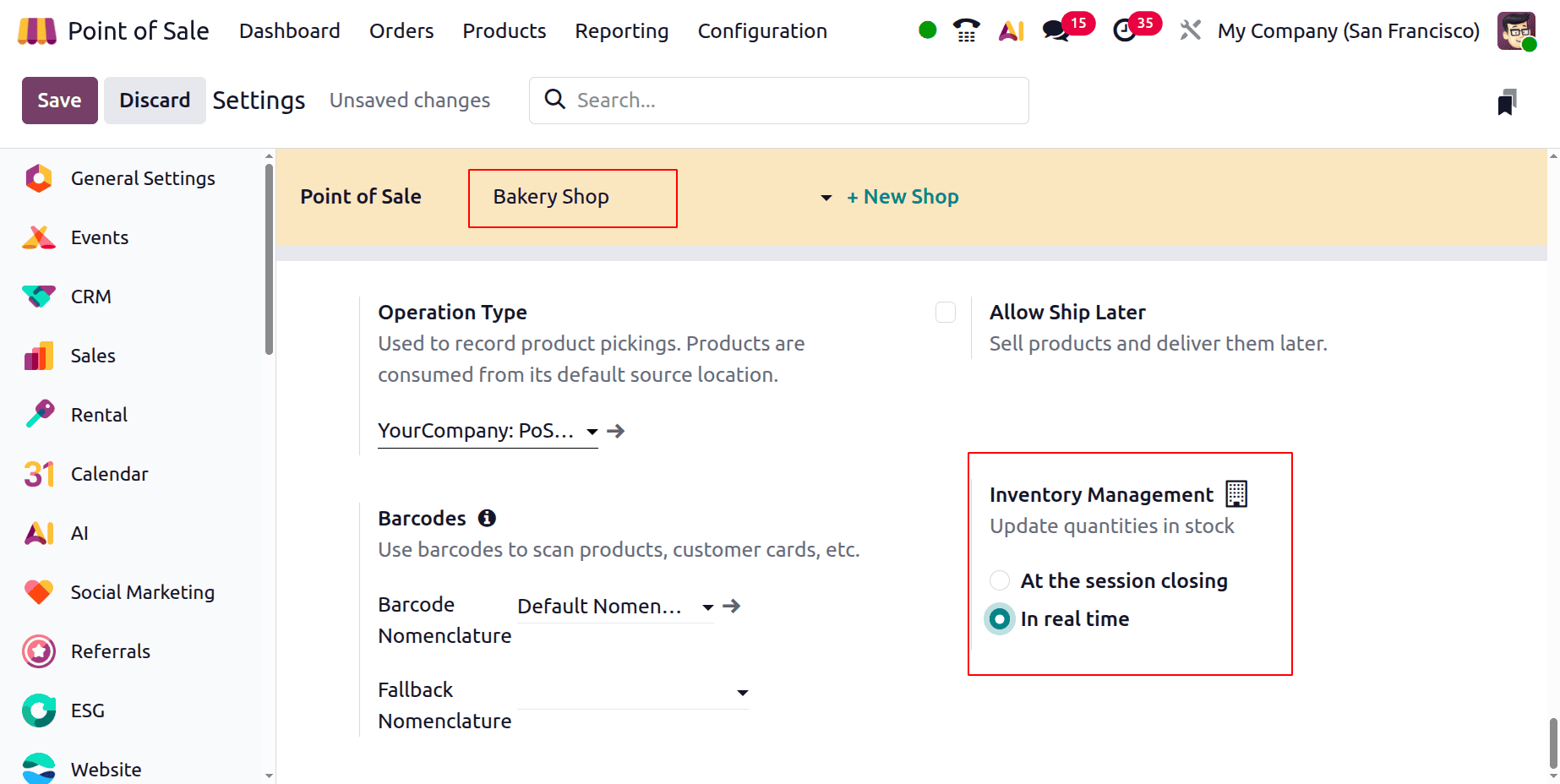This screenshot has width=1560, height=784.
Task: Save the settings changes
Action: coord(60,101)
